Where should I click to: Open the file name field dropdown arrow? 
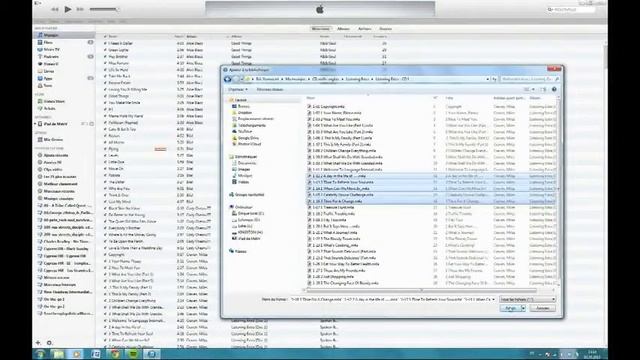[x=493, y=300]
